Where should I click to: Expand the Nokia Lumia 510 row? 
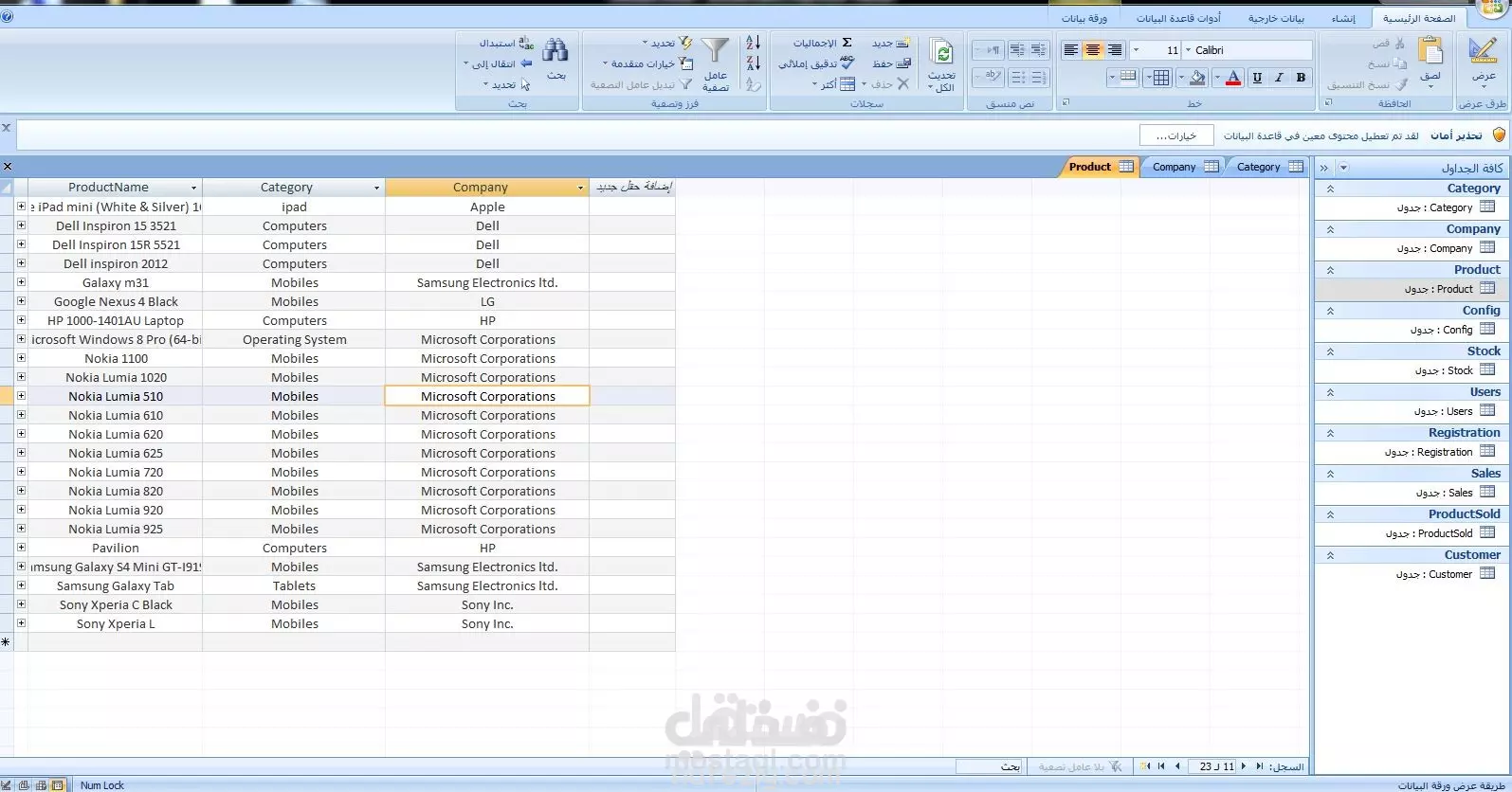[21, 396]
